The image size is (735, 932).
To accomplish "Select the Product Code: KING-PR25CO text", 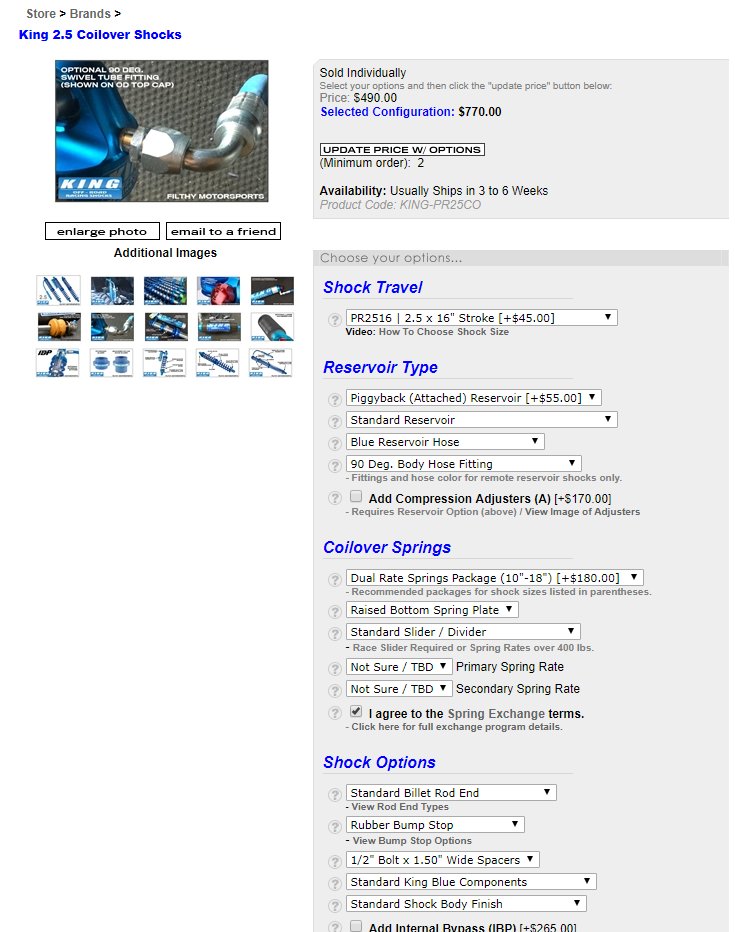I will point(400,205).
